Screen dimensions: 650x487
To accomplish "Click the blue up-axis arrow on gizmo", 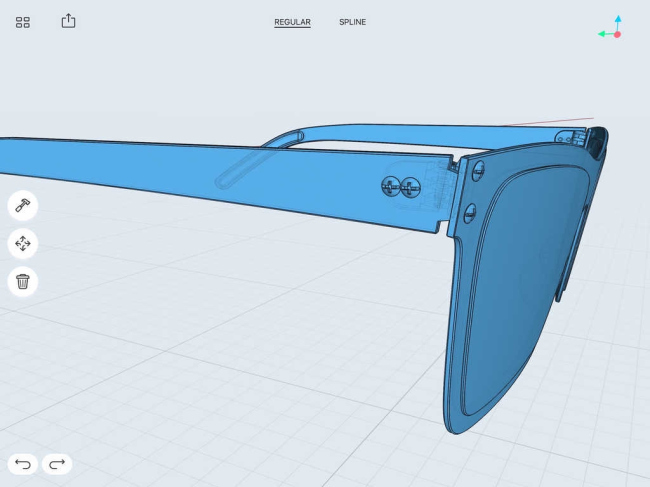I will tap(618, 19).
